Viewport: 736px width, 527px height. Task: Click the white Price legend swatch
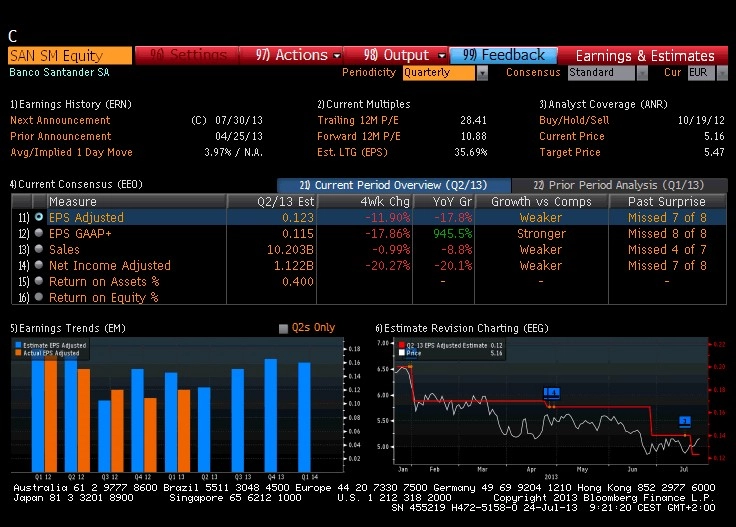402,352
